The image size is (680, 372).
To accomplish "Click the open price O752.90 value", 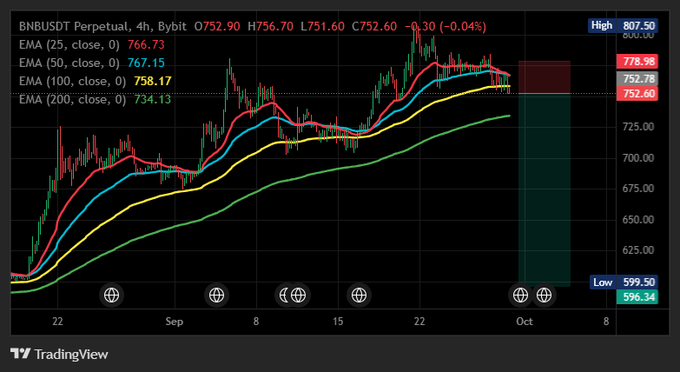I will pos(217,26).
